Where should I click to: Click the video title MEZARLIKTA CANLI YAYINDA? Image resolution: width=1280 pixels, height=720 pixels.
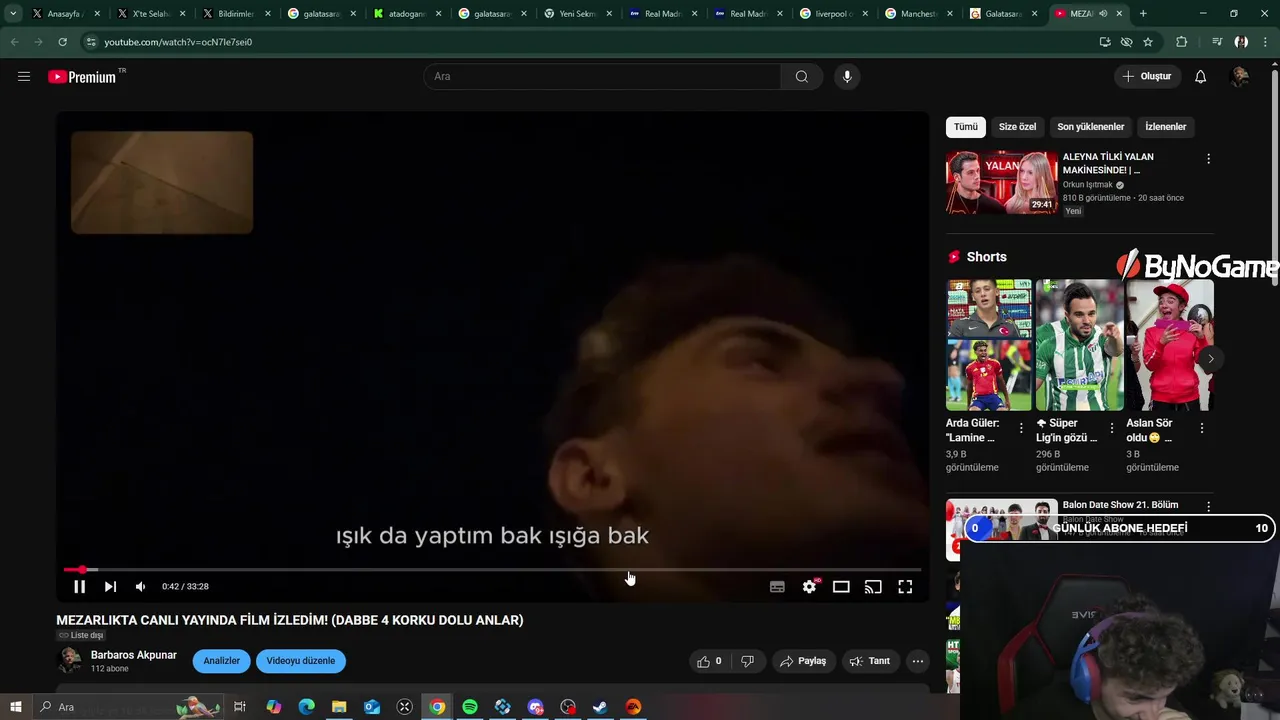click(290, 620)
